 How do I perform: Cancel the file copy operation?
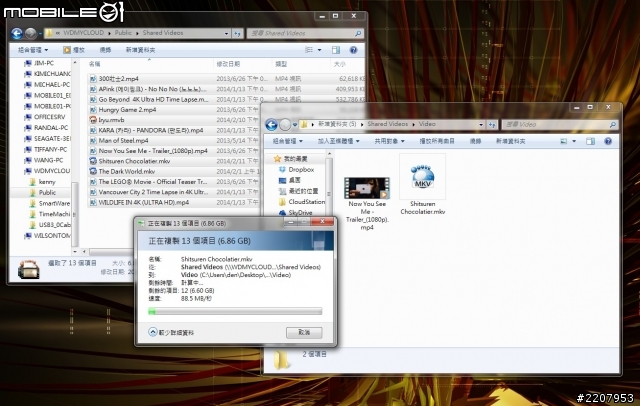click(304, 333)
